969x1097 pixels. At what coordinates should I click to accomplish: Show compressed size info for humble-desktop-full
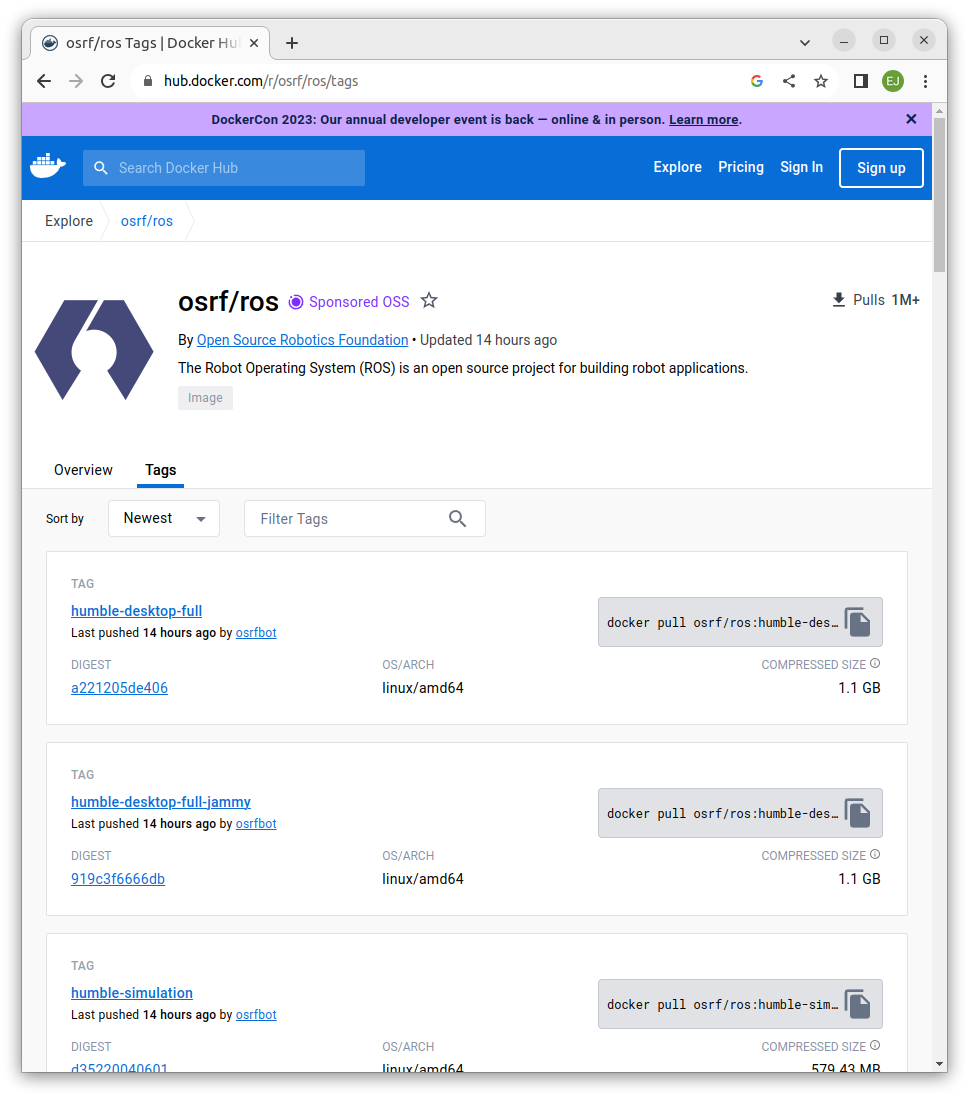[x=875, y=663]
